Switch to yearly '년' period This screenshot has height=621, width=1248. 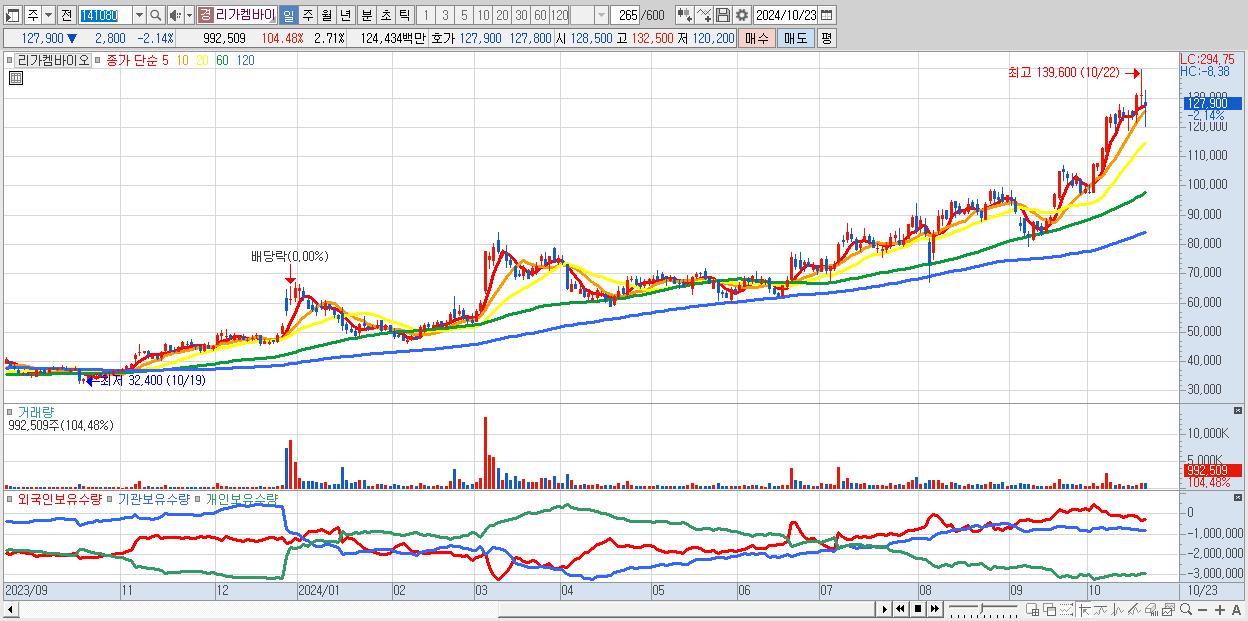point(345,16)
